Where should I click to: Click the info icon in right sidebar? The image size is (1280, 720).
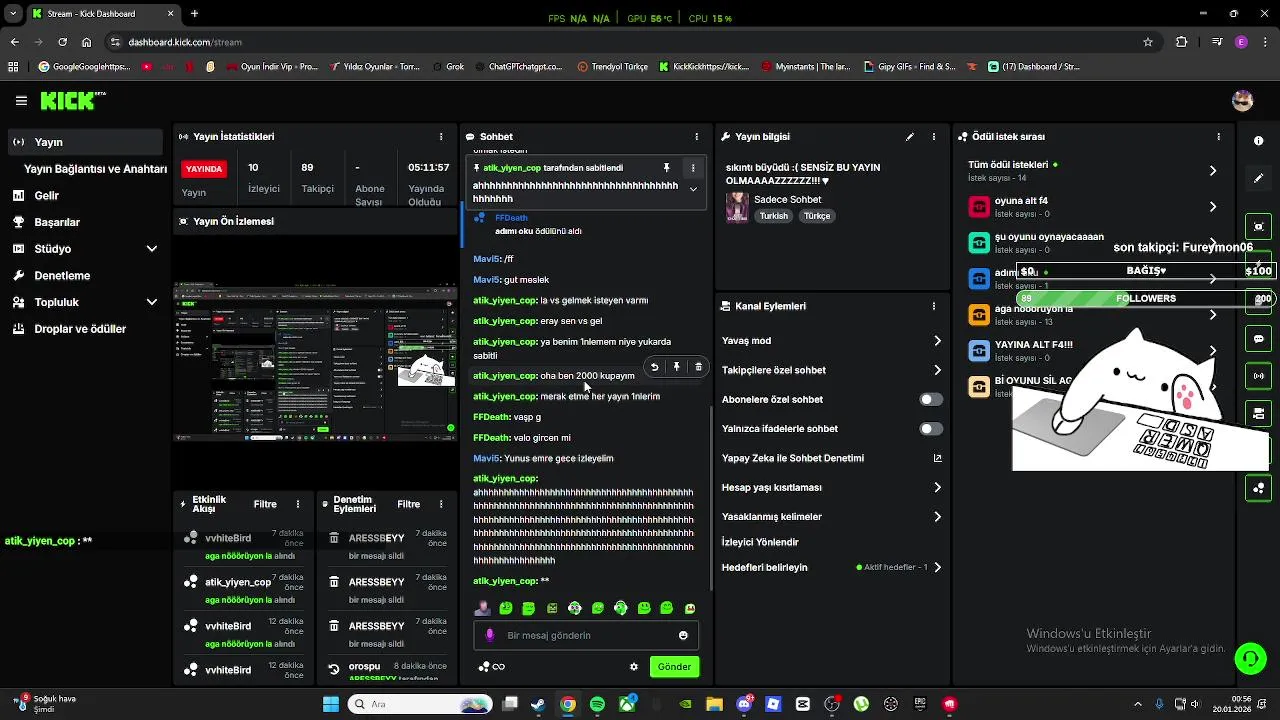(1258, 141)
